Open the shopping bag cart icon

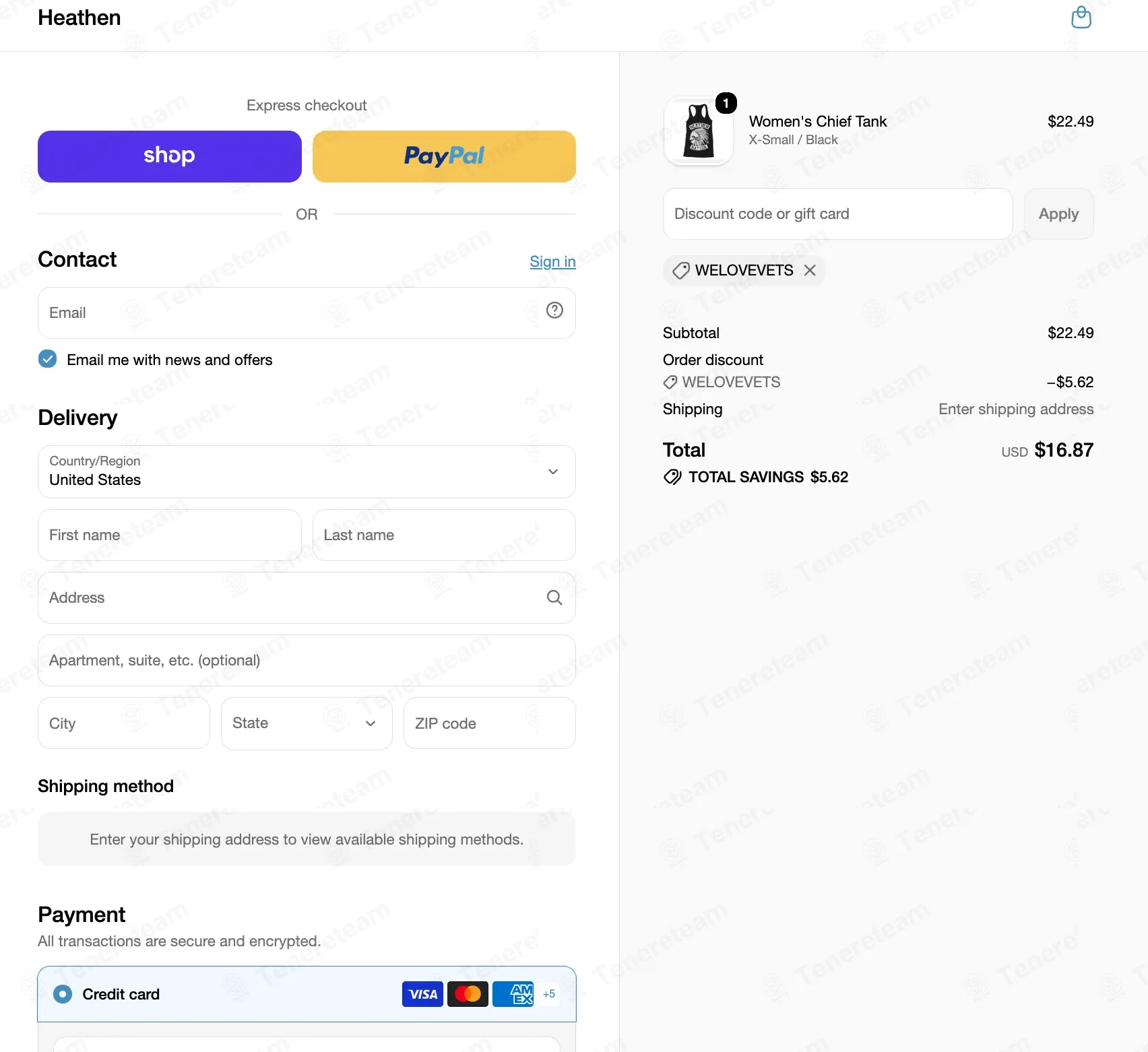[x=1081, y=18]
